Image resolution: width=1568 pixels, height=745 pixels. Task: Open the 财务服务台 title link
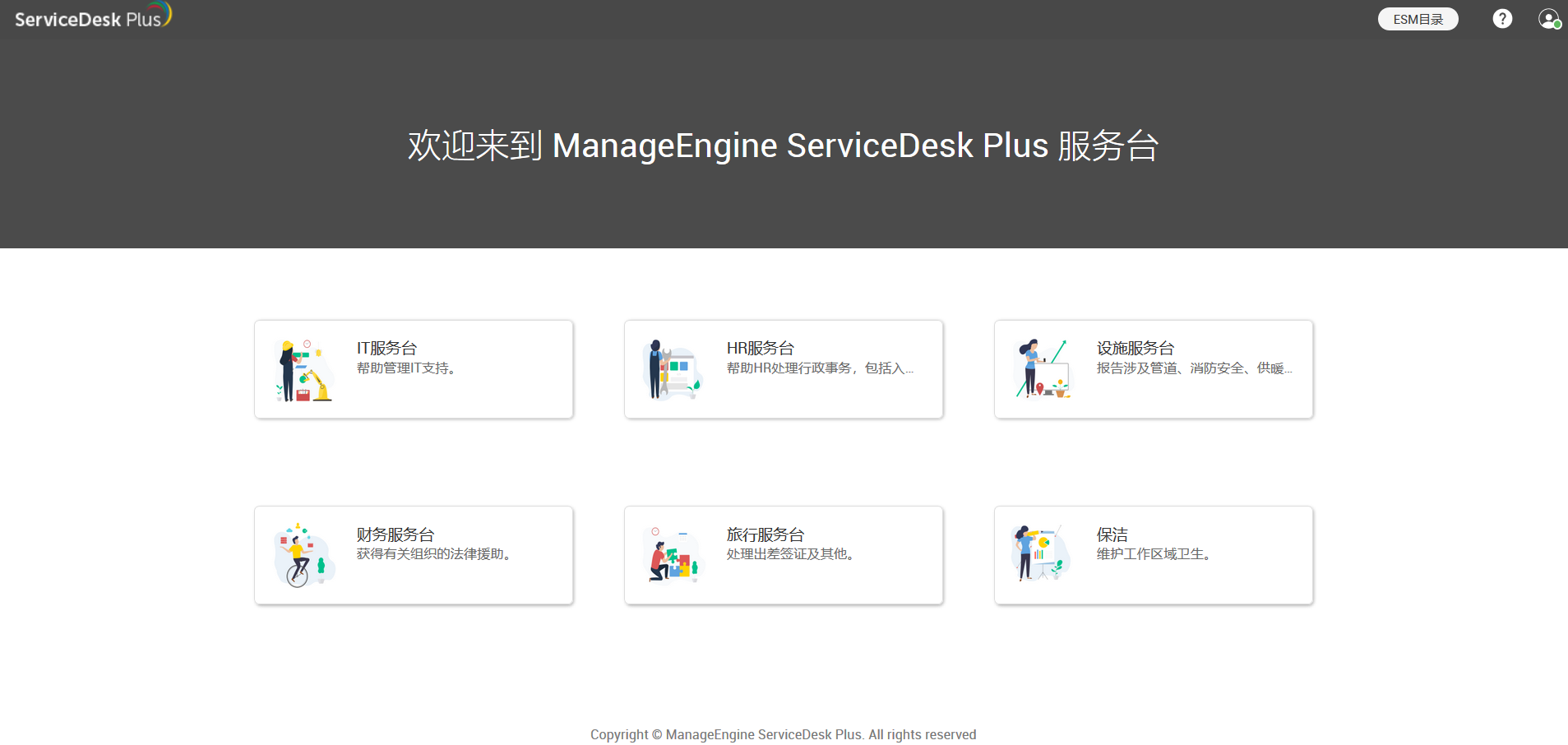coord(395,534)
